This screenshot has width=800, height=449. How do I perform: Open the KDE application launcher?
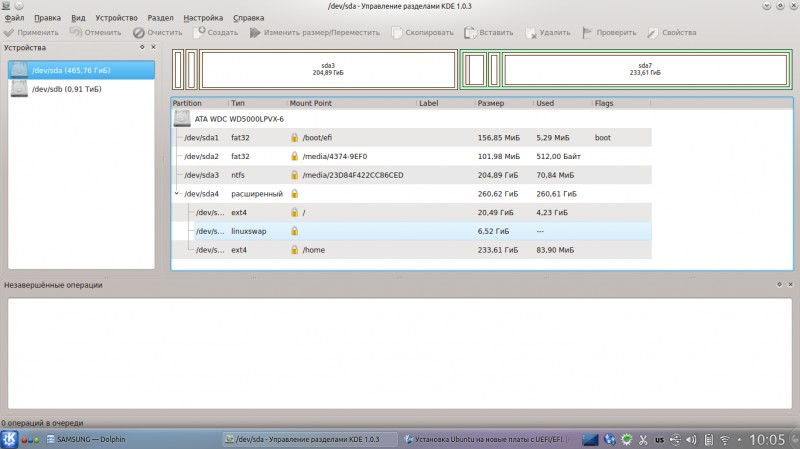click(9, 439)
